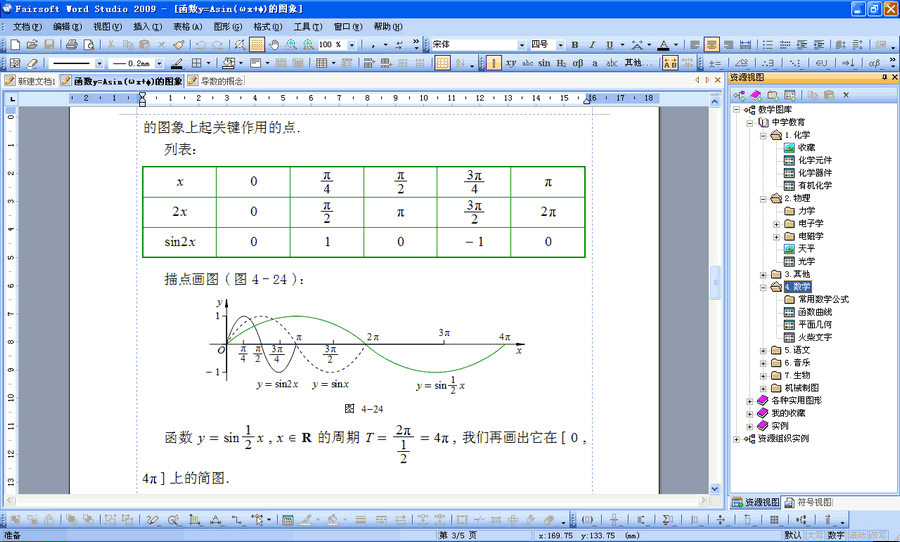This screenshot has height=542, width=900.
Task: Click the bullet list icon
Action: click(x=767, y=44)
